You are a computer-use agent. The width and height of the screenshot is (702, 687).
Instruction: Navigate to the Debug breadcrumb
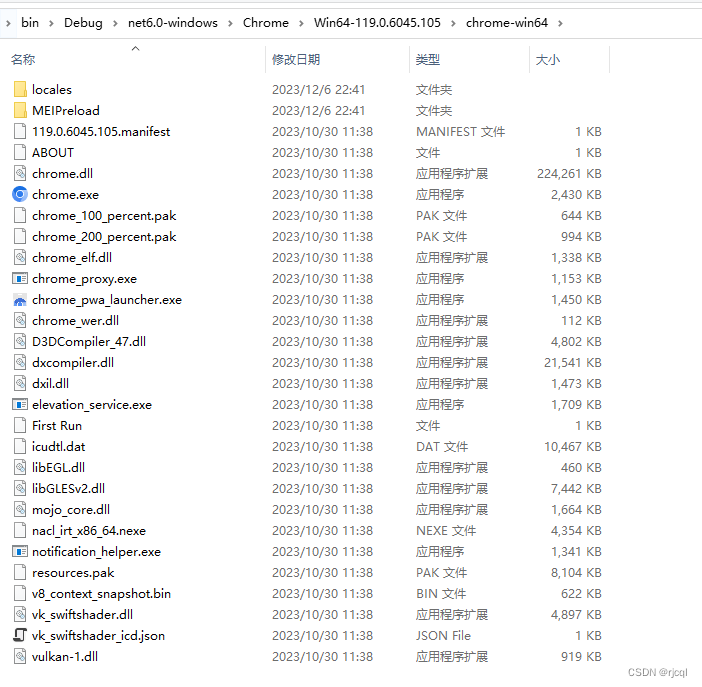83,22
